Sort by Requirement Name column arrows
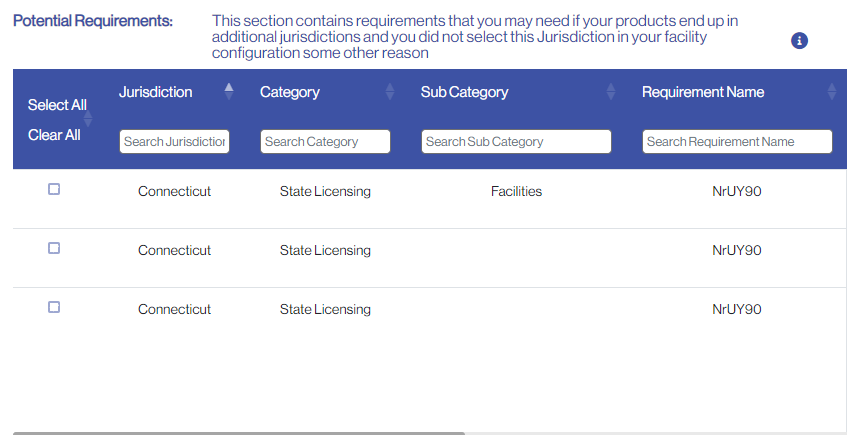 (x=832, y=92)
